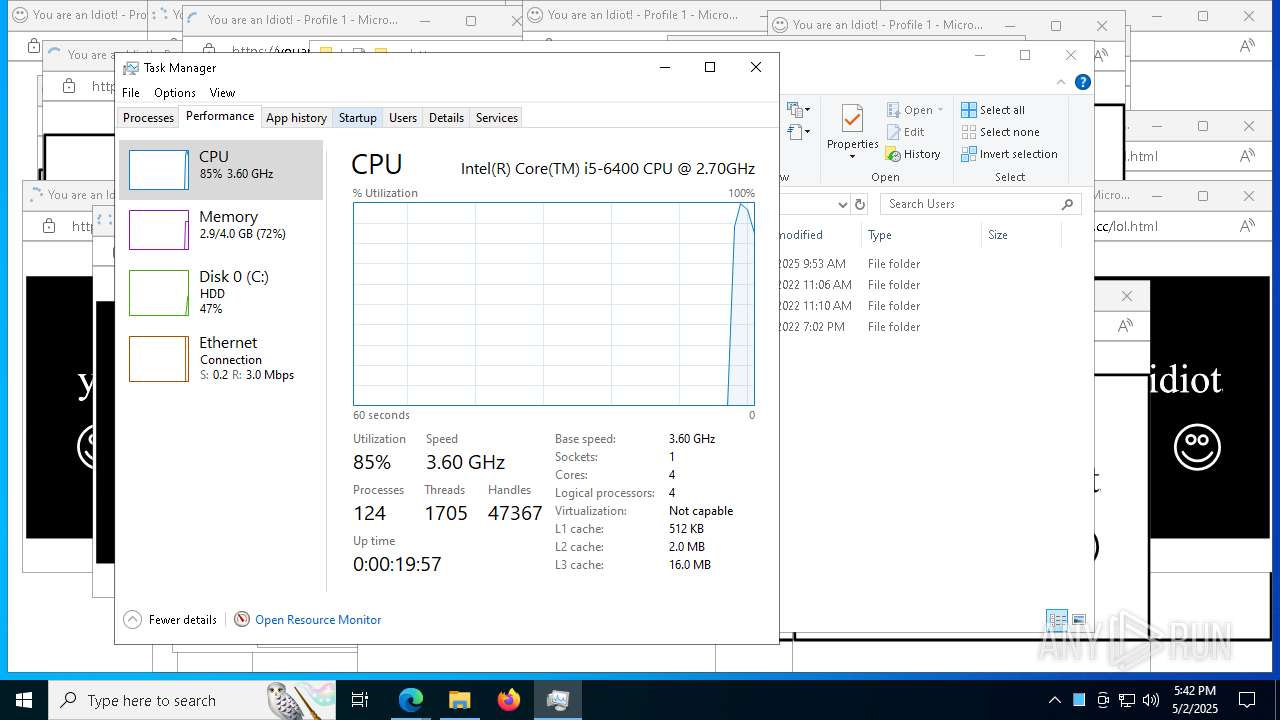Expand the Open dropdown arrow in ribbon
Viewport: 1280px width, 720px height.
(x=943, y=110)
